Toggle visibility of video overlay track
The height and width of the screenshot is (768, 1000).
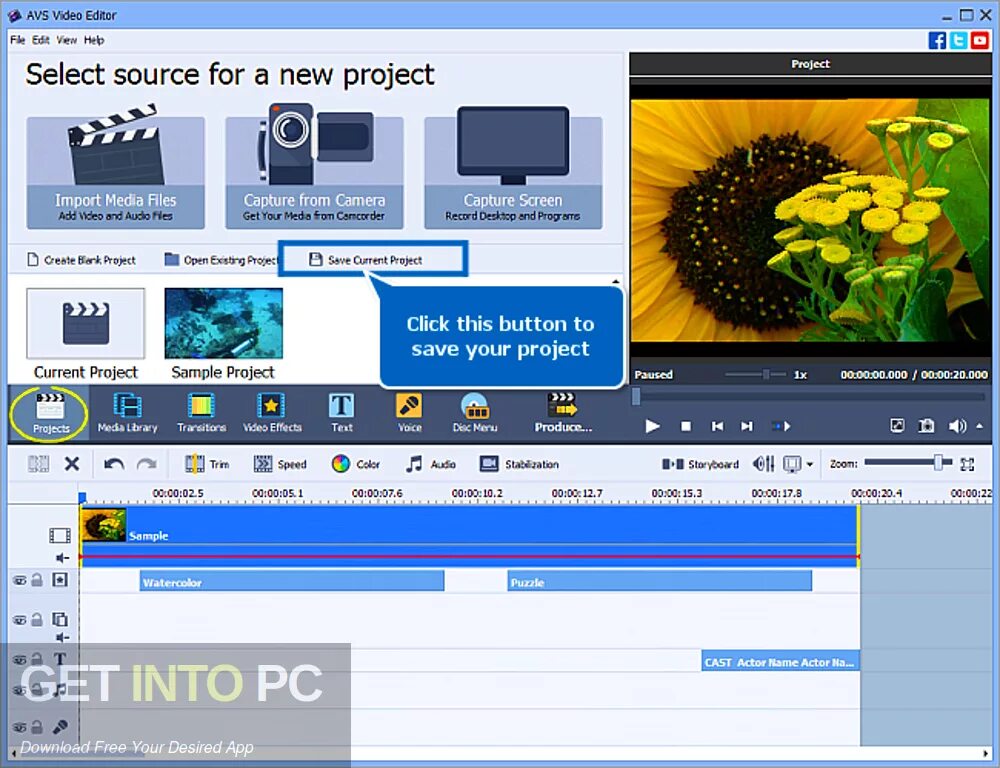tap(20, 619)
